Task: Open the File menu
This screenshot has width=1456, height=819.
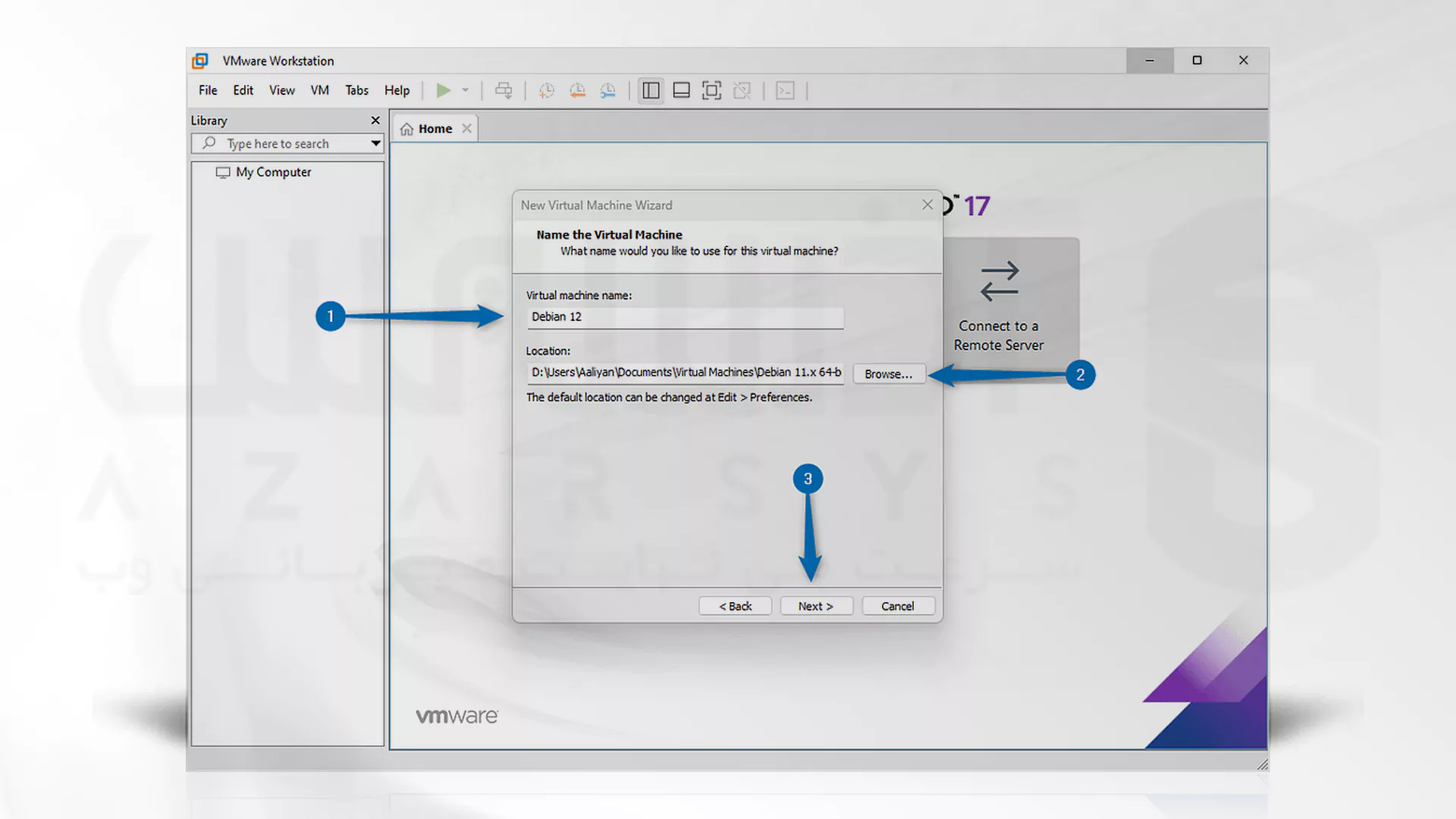Action: [x=208, y=90]
